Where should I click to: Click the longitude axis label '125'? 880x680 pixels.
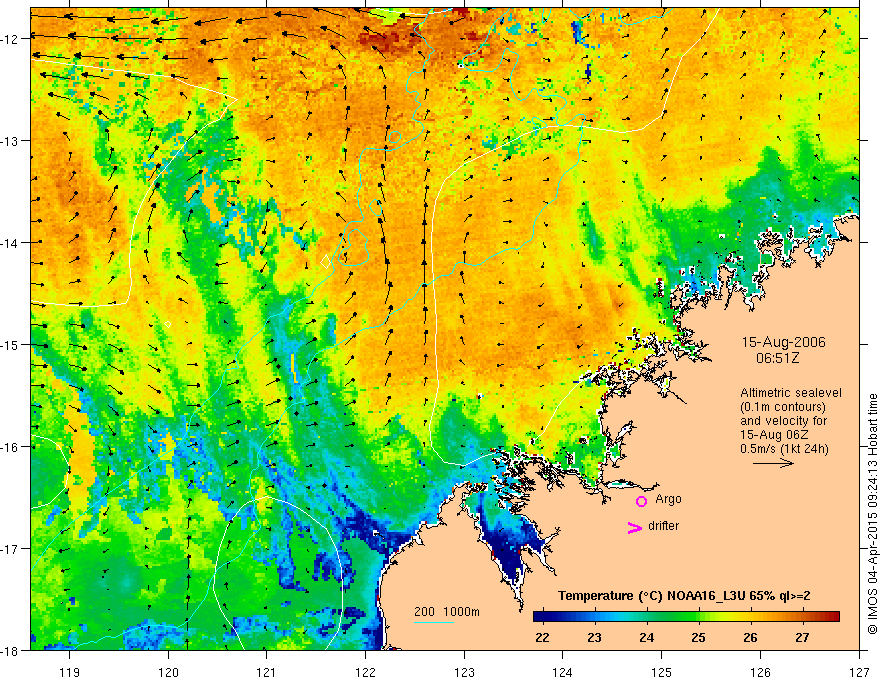[662, 672]
